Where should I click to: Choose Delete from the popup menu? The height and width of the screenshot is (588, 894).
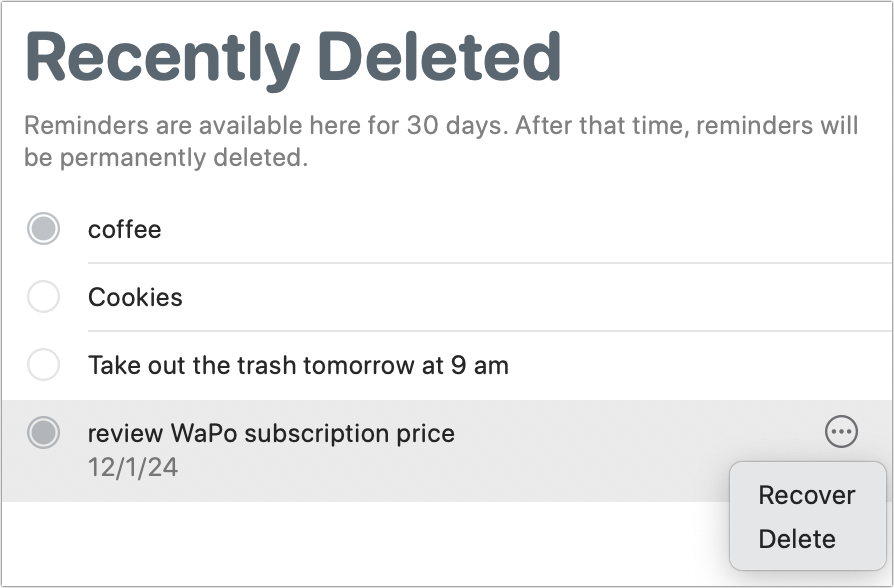[797, 539]
